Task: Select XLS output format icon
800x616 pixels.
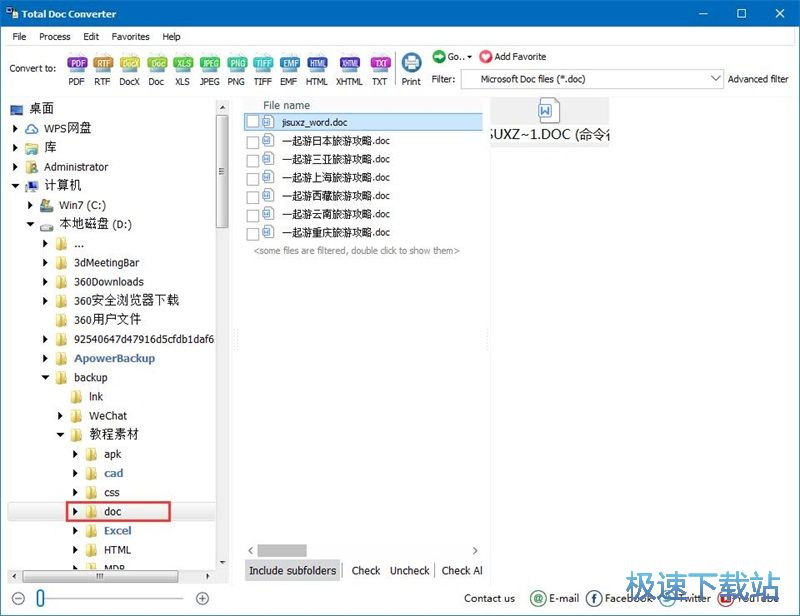Action: click(x=183, y=64)
